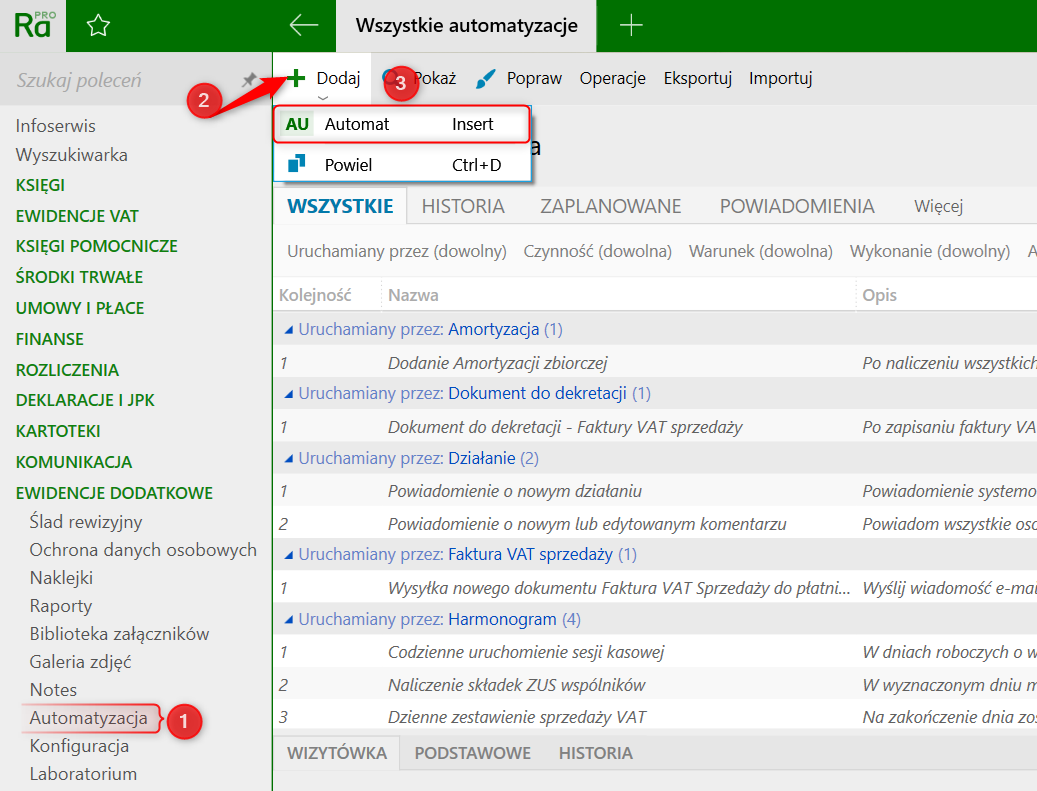Open a new tab with plus icon
Viewport: 1037px width, 791px height.
pyautogui.click(x=631, y=25)
